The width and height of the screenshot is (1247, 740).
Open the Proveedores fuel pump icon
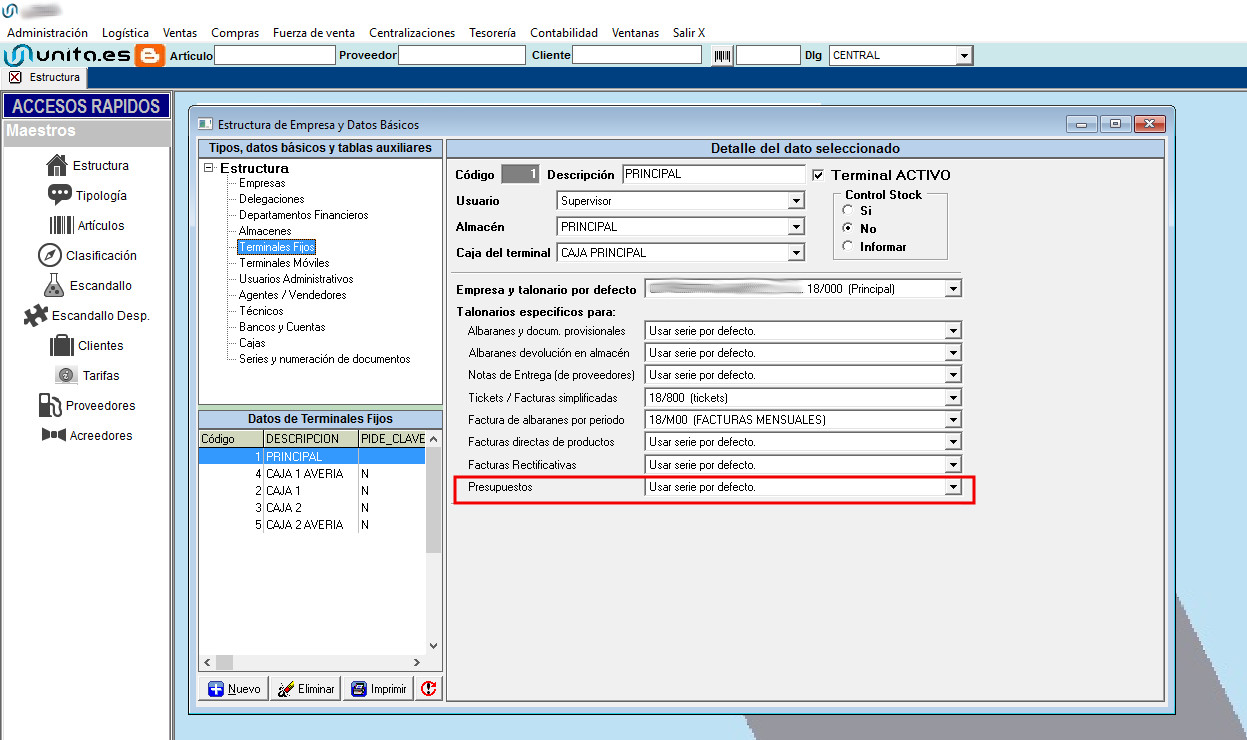(x=50, y=405)
